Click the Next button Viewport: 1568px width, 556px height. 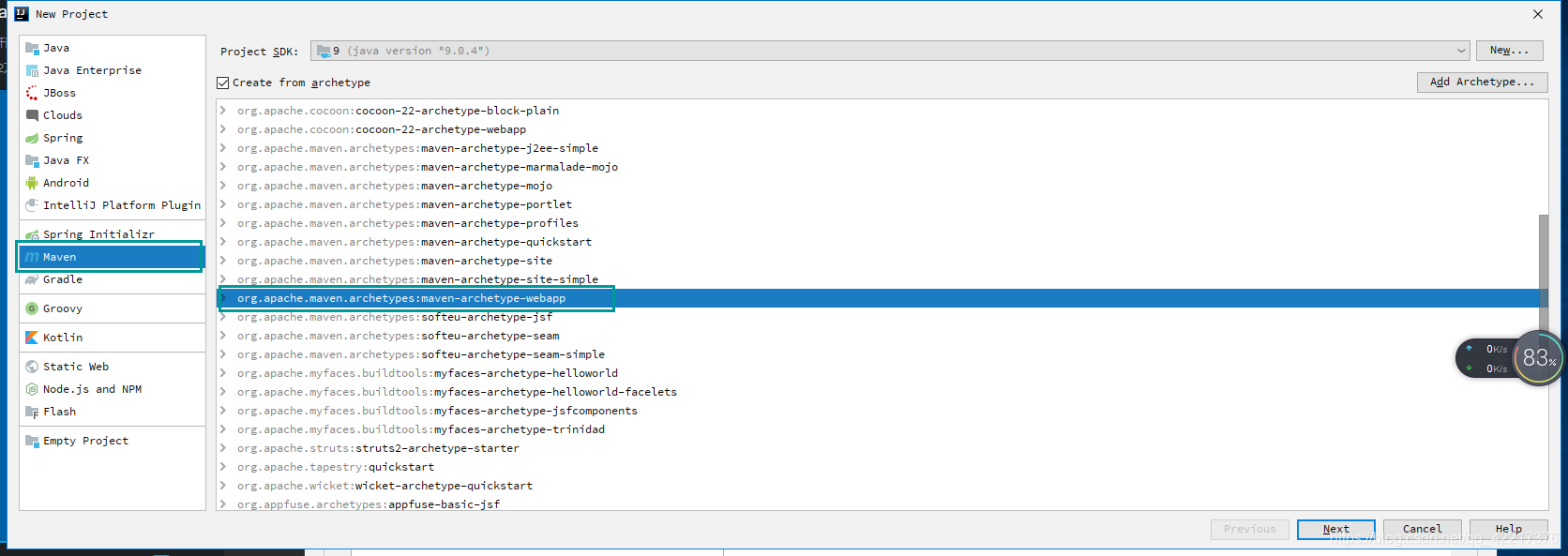pyautogui.click(x=1336, y=529)
